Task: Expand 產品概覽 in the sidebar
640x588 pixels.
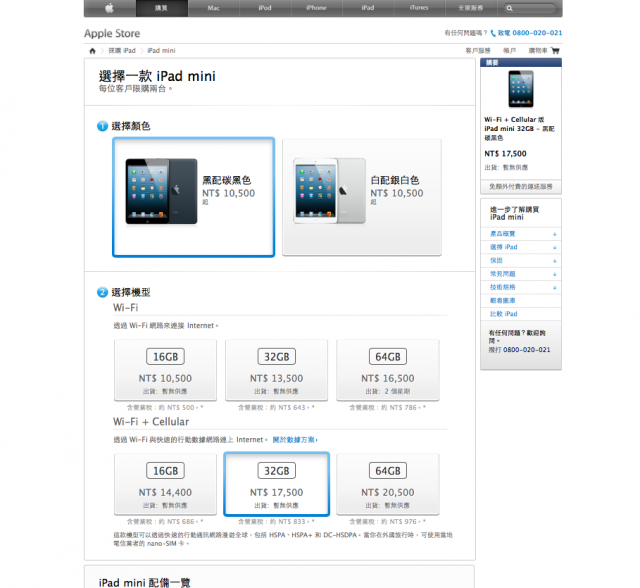Action: click(x=523, y=234)
